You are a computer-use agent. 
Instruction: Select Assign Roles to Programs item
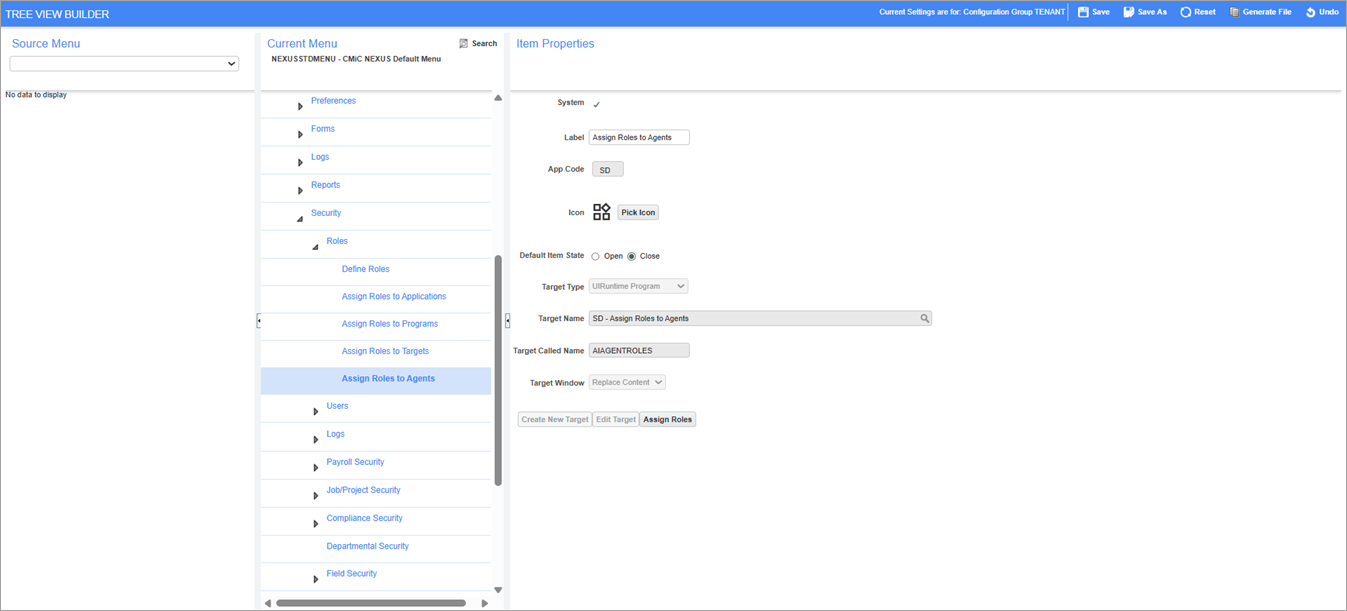[x=390, y=324]
